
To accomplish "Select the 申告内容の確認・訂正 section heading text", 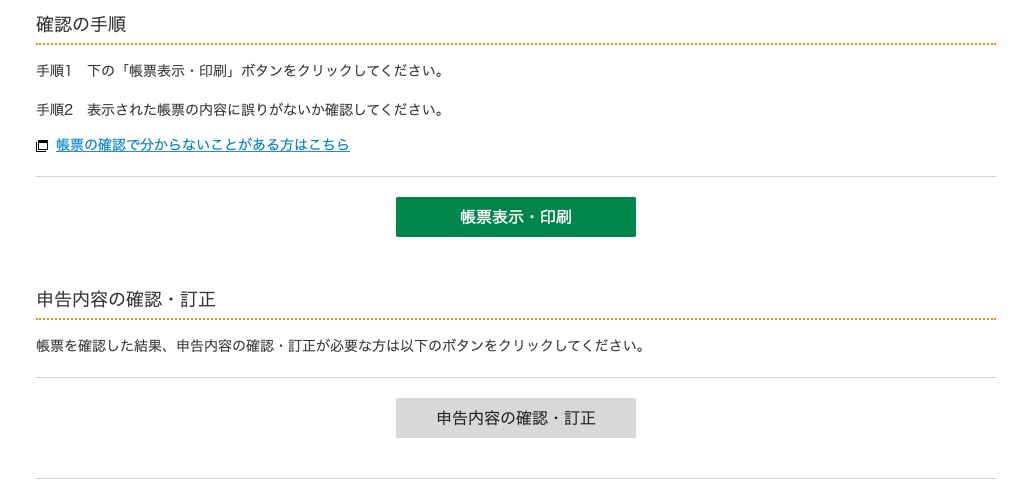I will pos(126,299).
